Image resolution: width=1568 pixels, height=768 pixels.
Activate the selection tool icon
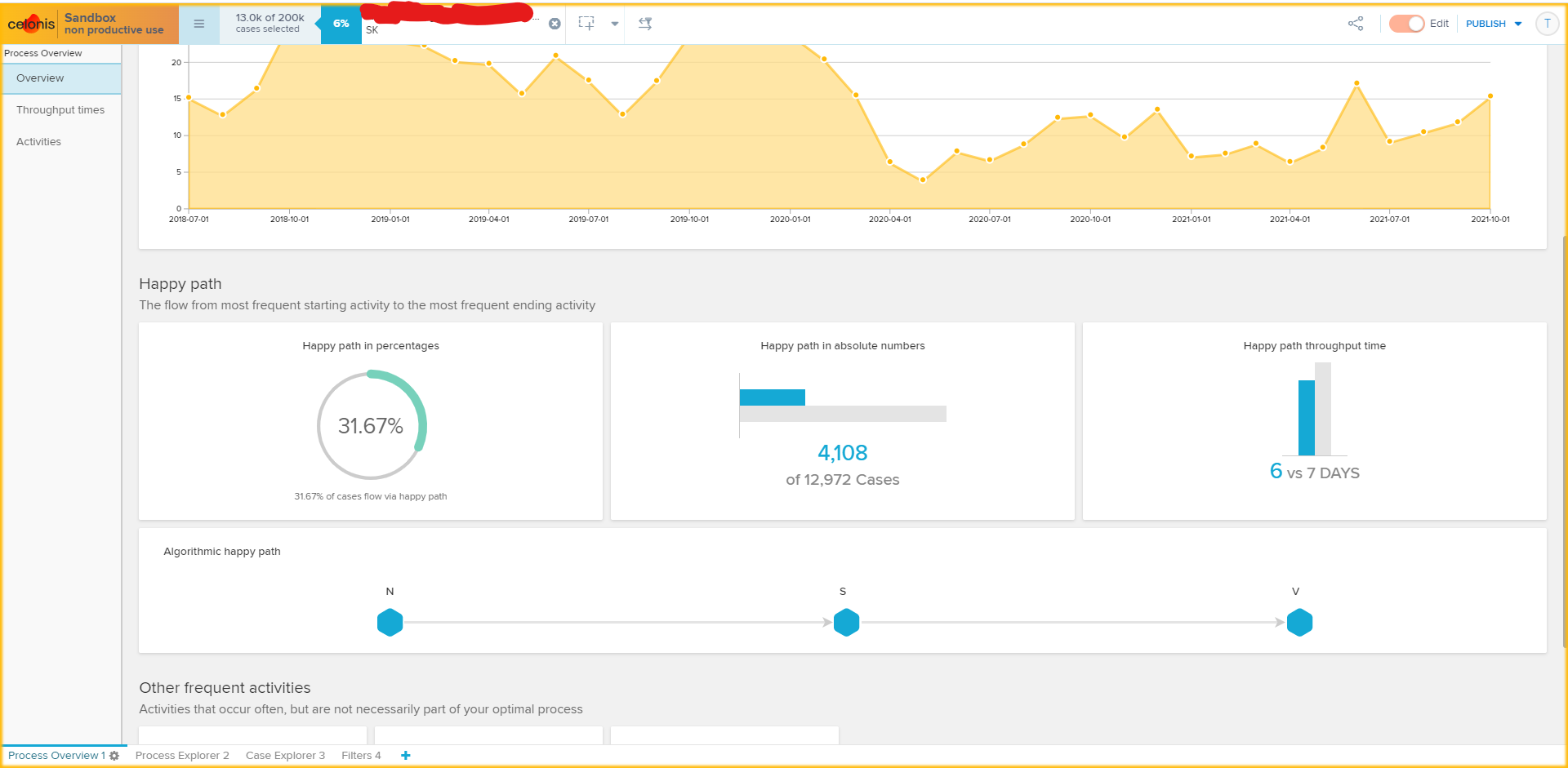[x=586, y=24]
